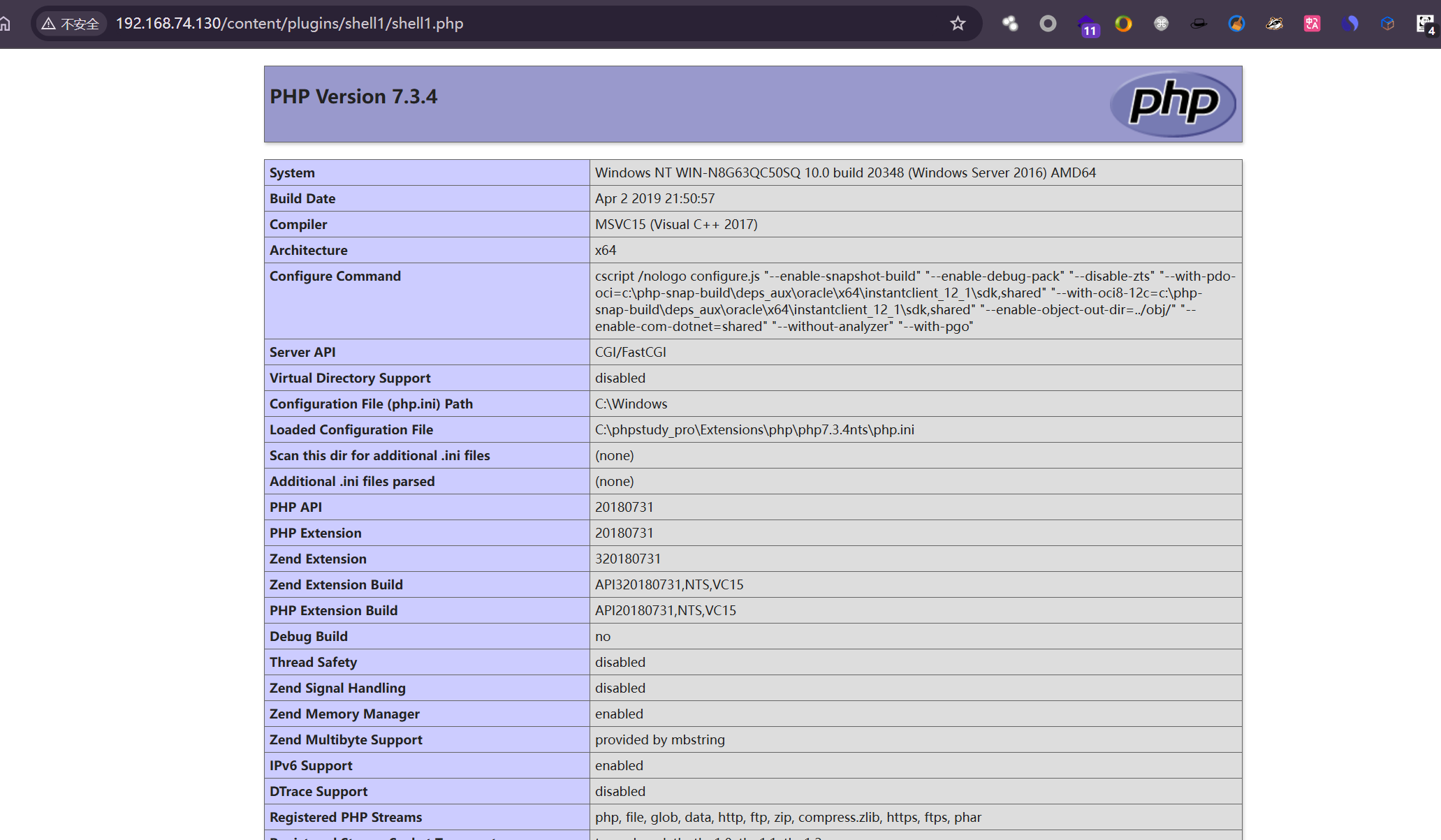The height and width of the screenshot is (840, 1441).
Task: Click the home button in toolbar
Action: [x=6, y=24]
